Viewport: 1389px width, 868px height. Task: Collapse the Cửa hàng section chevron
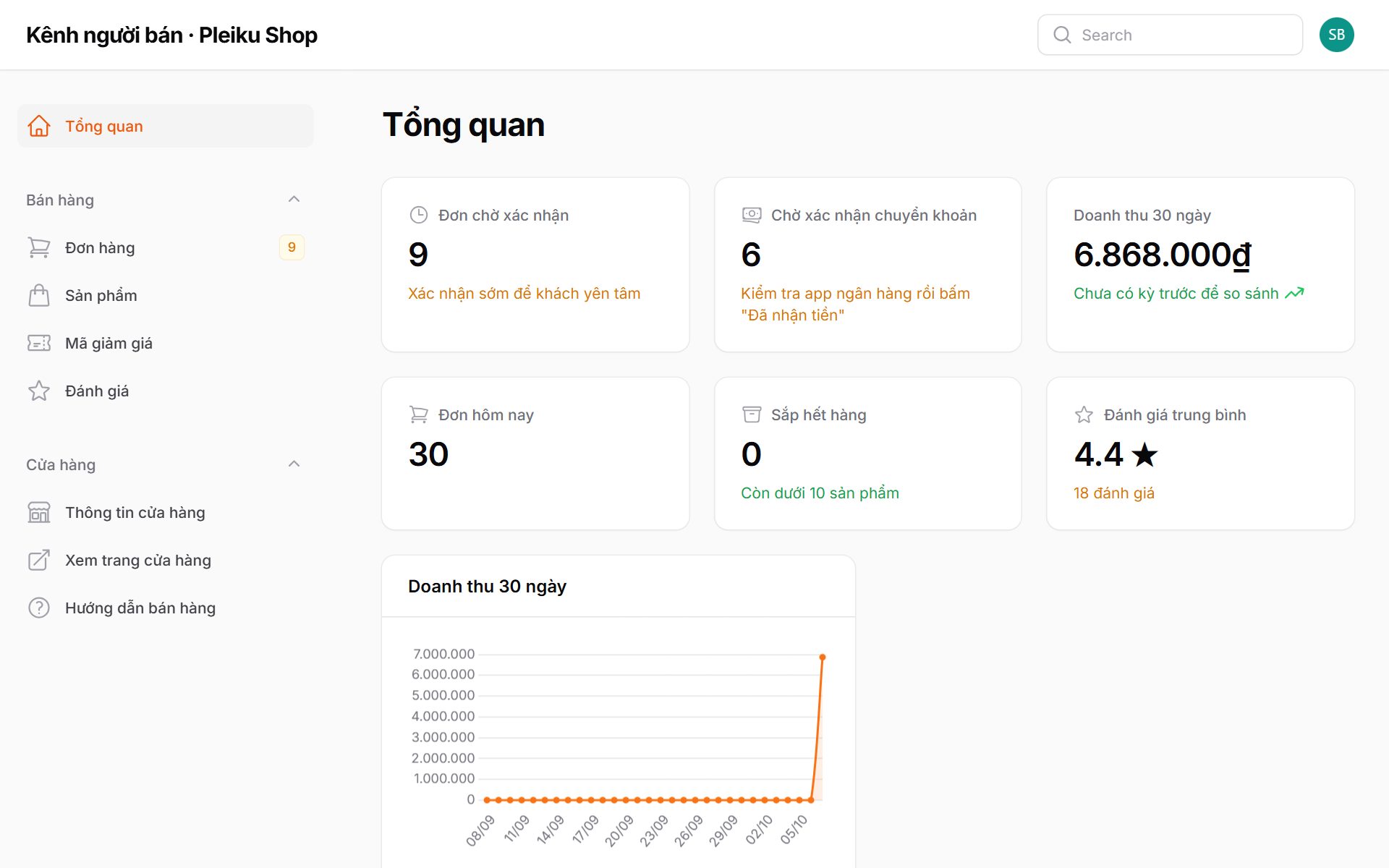pos(294,464)
